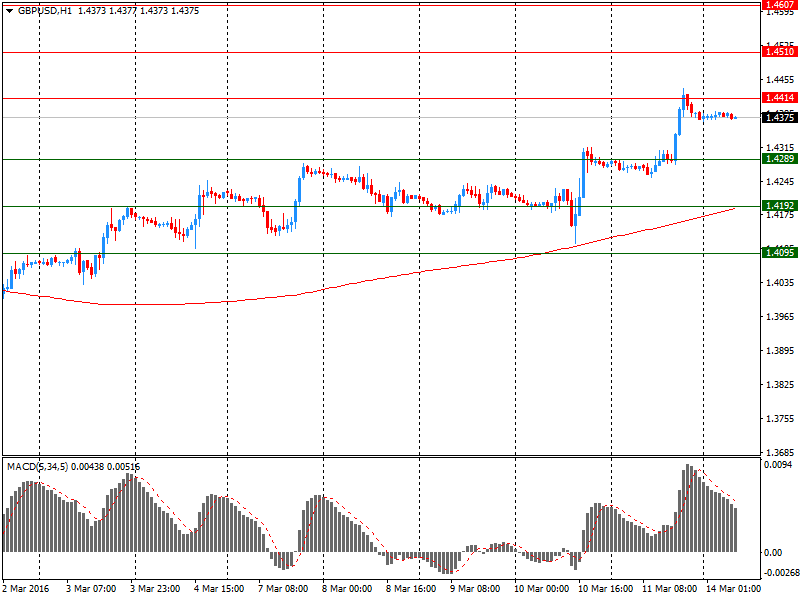Click the 1.4510 resistance price label
The width and height of the screenshot is (800, 600).
(x=780, y=52)
